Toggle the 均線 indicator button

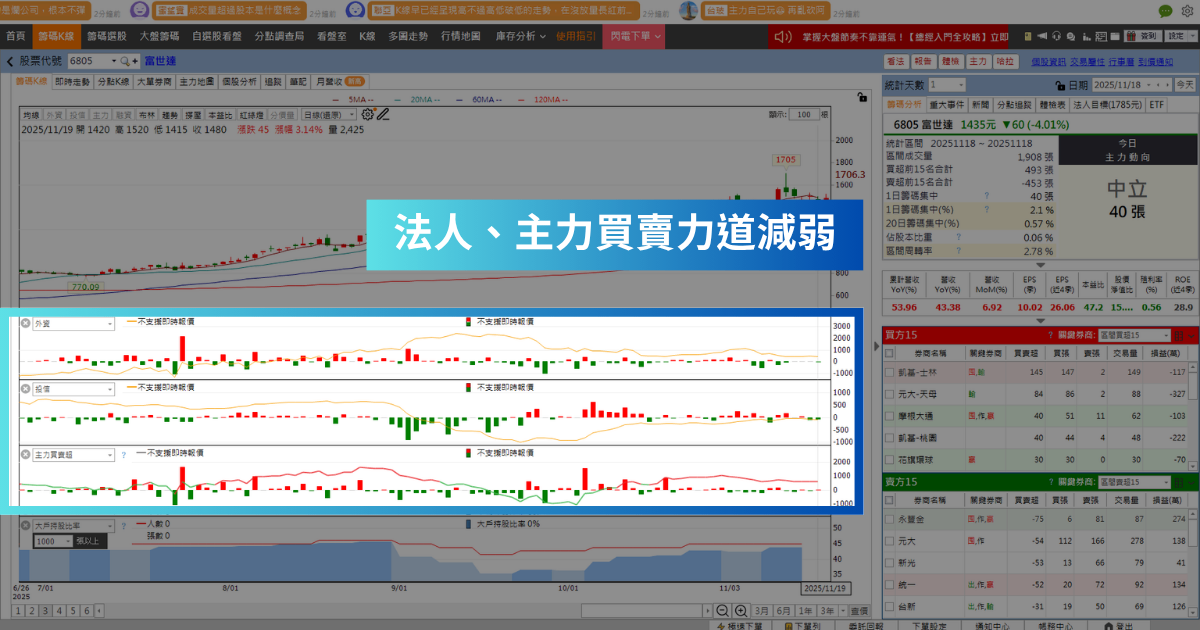(x=31, y=115)
